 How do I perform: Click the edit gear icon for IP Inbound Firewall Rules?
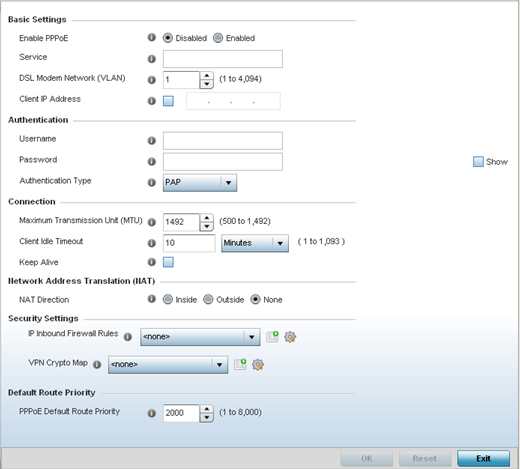[290, 337]
